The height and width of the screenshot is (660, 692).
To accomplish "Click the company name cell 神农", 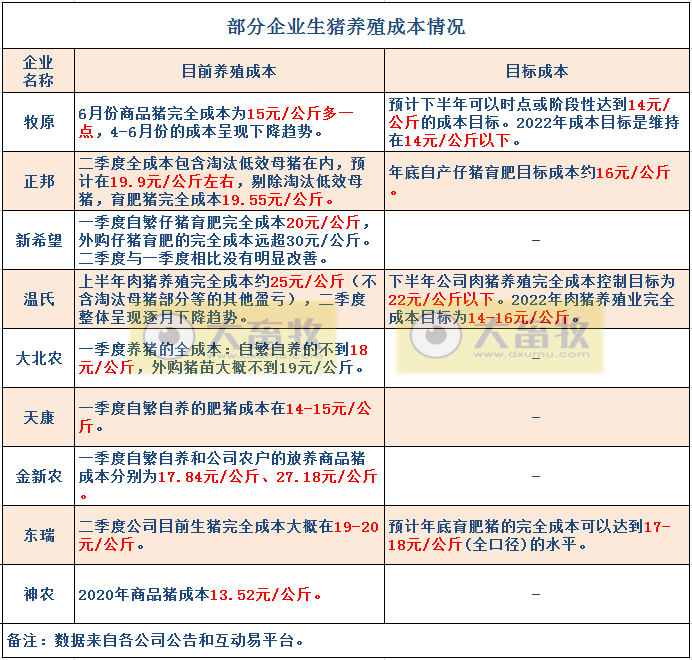I will coord(38,594).
